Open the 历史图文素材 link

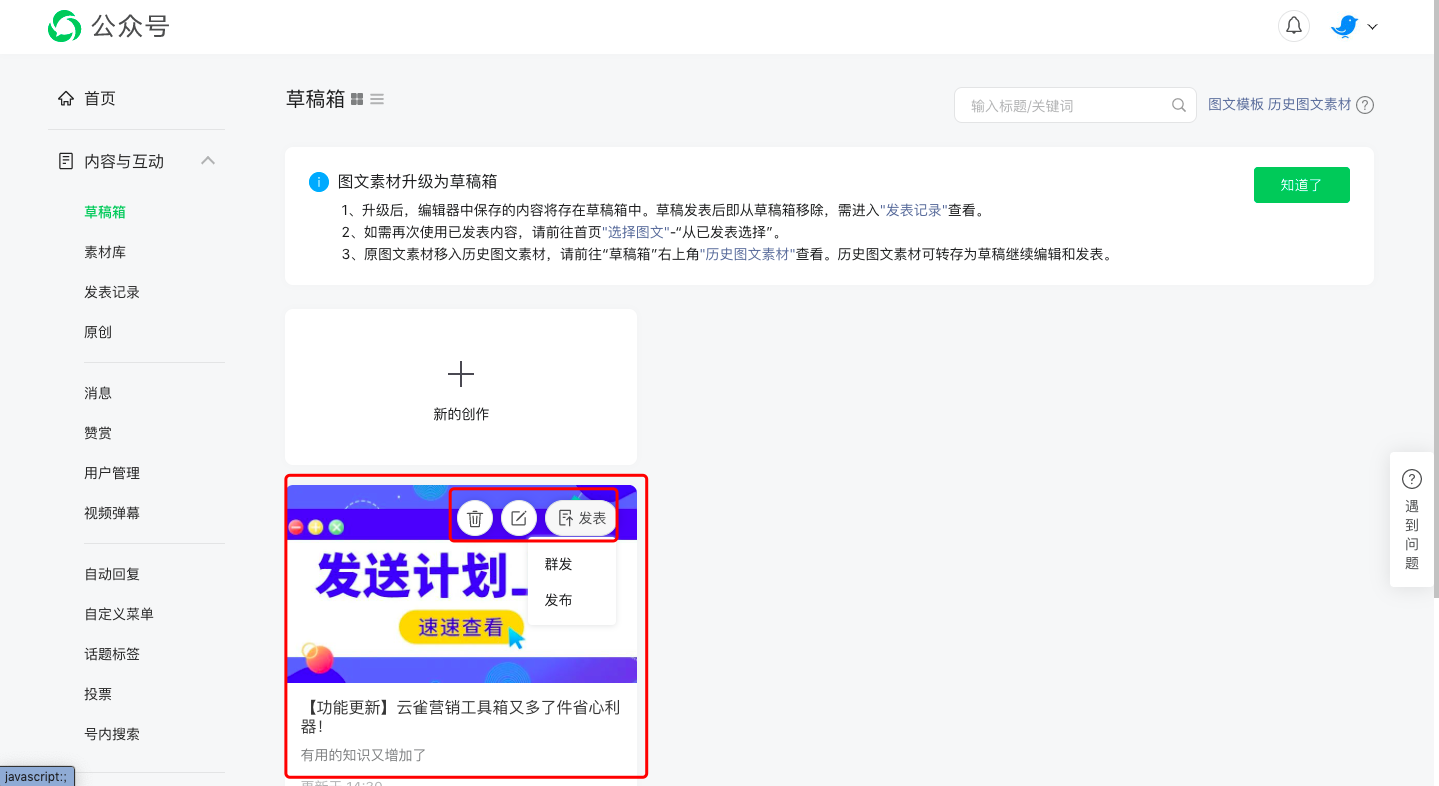pyautogui.click(x=1311, y=104)
